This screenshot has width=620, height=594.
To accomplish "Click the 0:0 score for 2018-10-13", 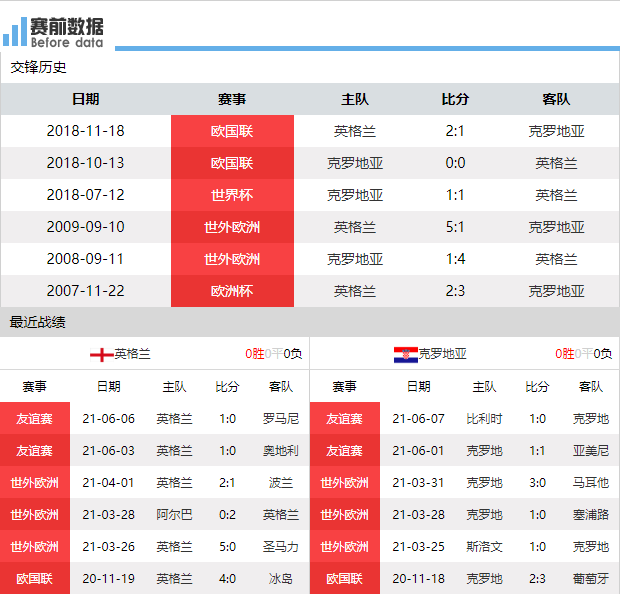I will point(455,163).
